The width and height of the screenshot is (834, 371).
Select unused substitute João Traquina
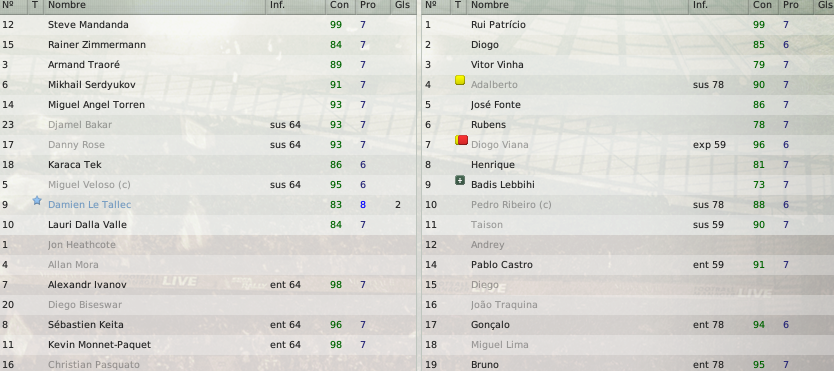point(628,305)
